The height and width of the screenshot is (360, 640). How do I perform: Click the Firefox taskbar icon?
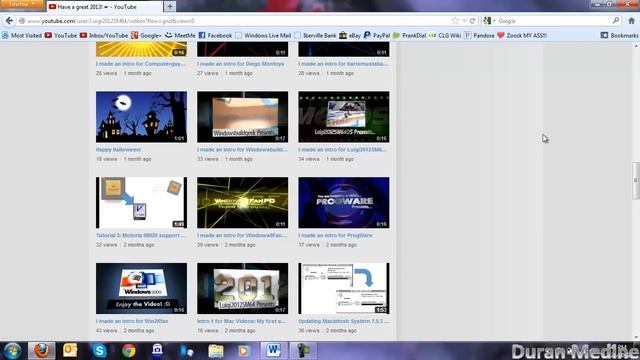coord(41,351)
